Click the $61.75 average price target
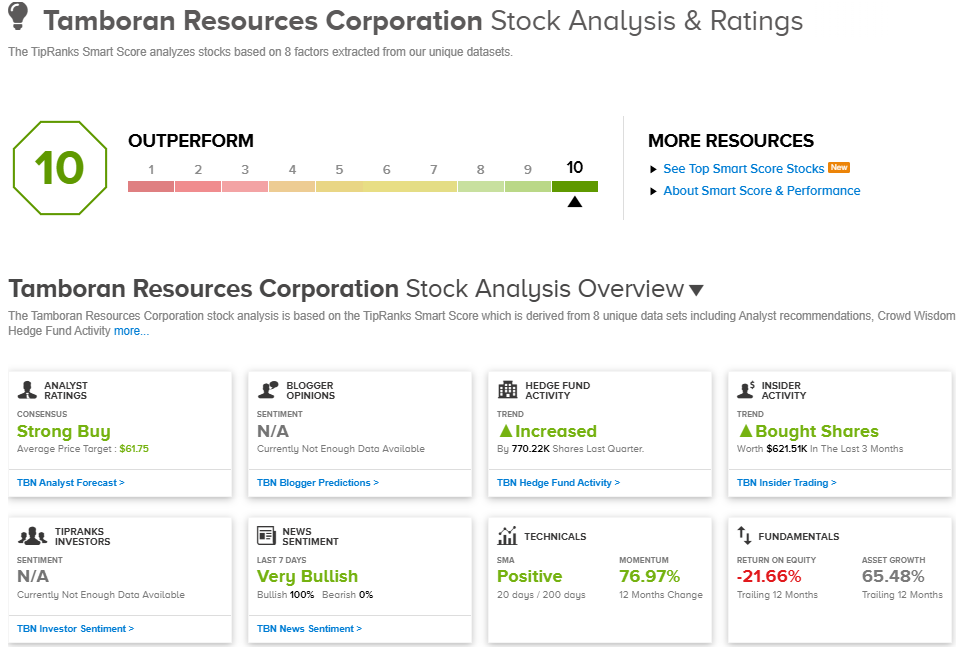 point(134,449)
